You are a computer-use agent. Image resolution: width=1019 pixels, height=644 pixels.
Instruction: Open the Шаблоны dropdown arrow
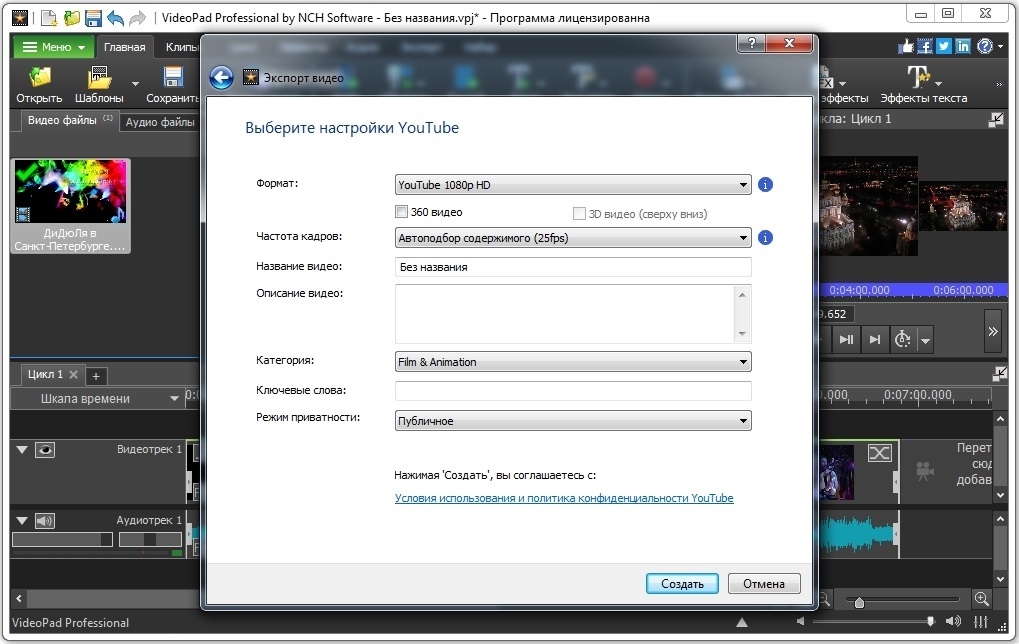click(135, 84)
